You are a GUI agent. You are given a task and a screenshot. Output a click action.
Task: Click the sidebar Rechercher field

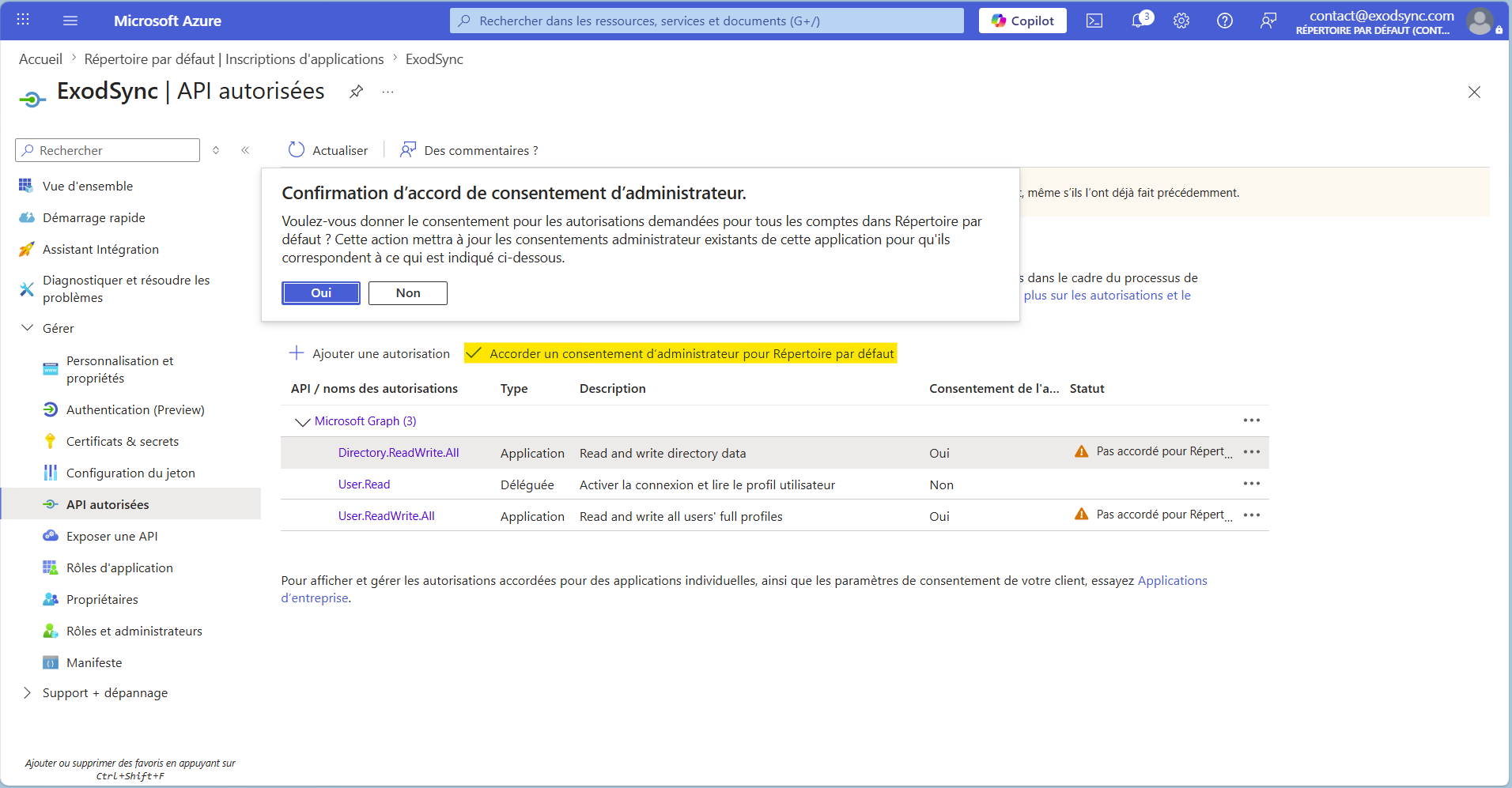pos(108,150)
